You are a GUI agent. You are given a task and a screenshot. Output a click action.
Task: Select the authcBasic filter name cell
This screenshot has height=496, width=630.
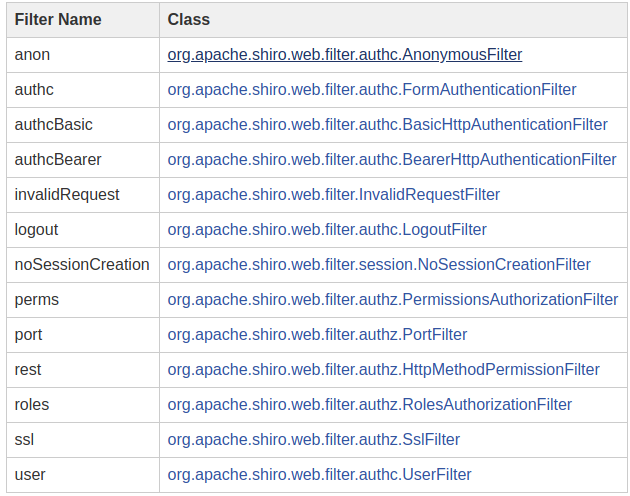click(x=83, y=125)
